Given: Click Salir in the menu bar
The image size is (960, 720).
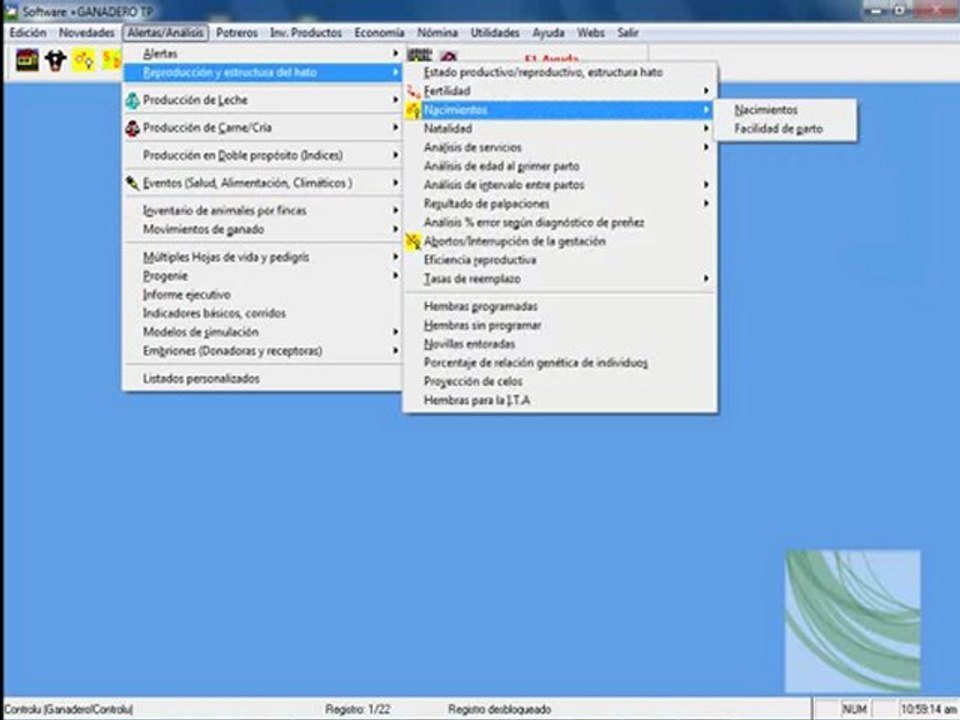Looking at the screenshot, I should click(x=628, y=32).
